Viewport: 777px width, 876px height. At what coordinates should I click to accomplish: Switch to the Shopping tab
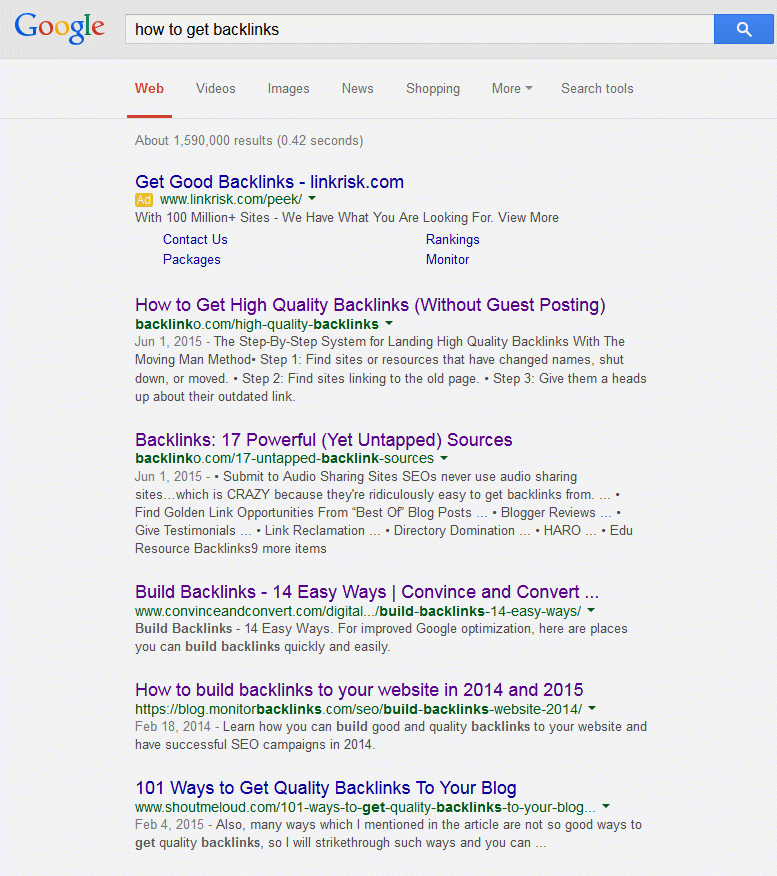click(433, 89)
